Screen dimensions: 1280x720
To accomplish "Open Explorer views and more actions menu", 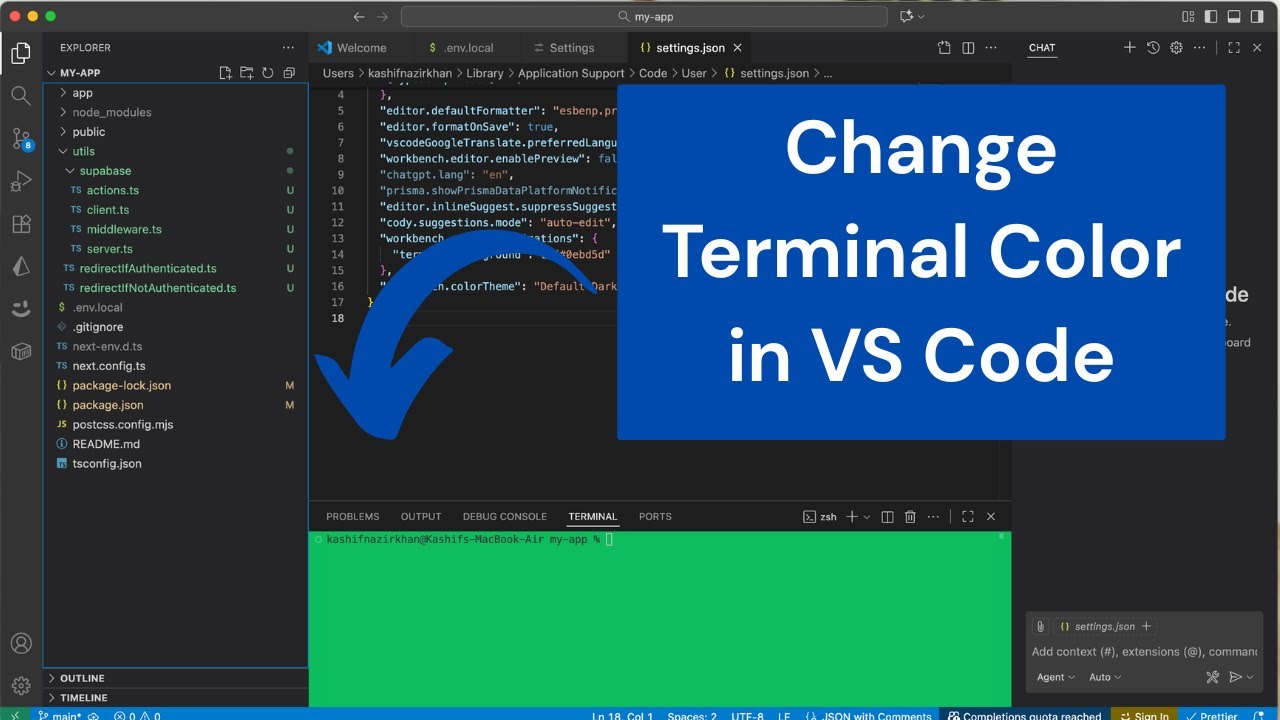I will pyautogui.click(x=289, y=47).
